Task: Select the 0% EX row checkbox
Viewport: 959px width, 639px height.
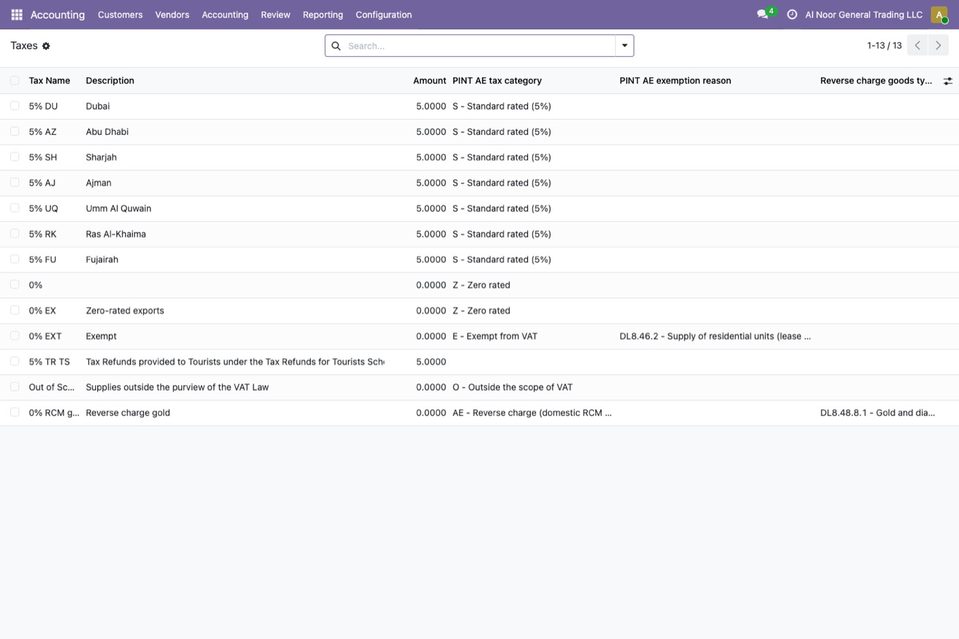Action: click(x=15, y=311)
